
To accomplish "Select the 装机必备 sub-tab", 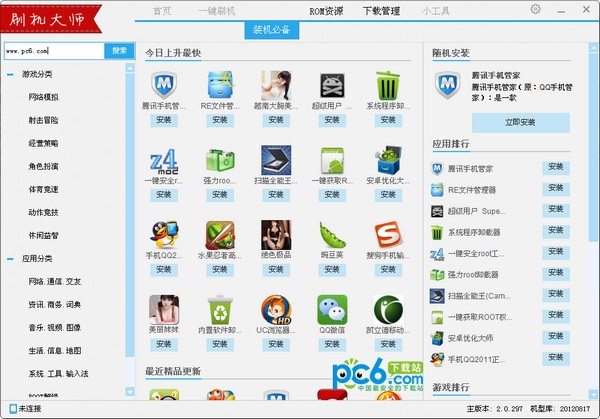I will (272, 30).
